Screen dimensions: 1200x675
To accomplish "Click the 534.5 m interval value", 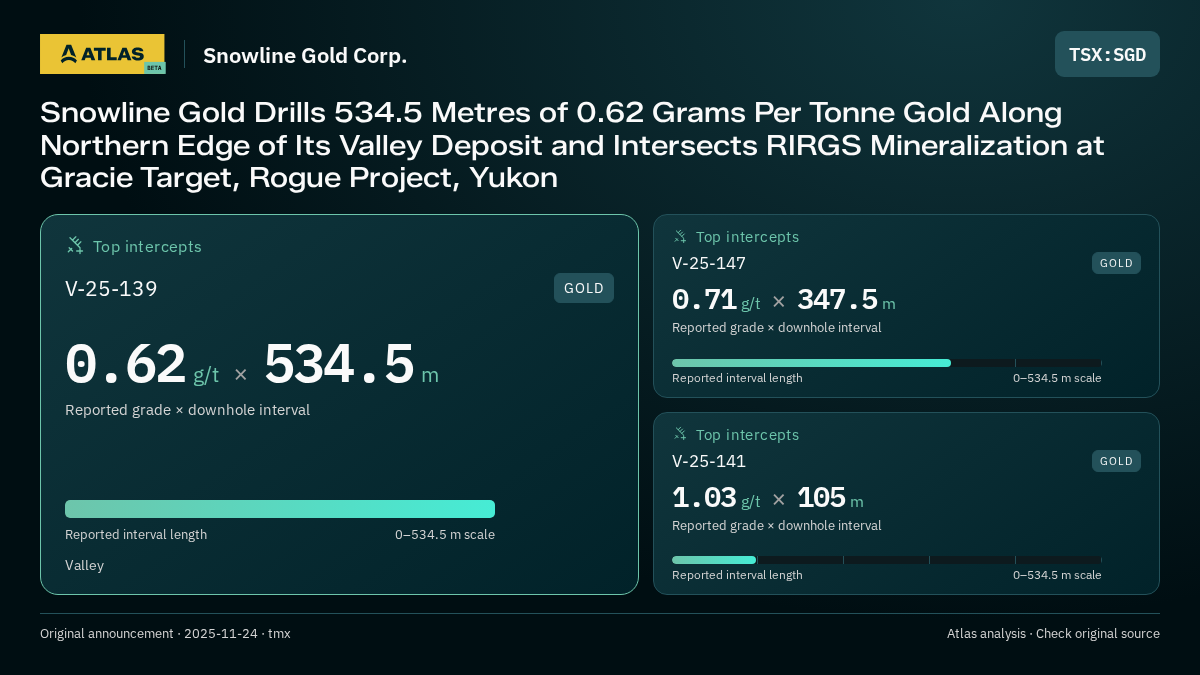I will [x=351, y=365].
